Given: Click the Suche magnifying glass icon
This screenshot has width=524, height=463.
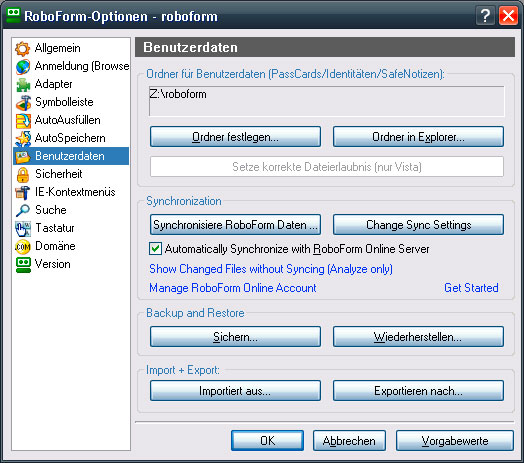Looking at the screenshot, I should pyautogui.click(x=22, y=210).
